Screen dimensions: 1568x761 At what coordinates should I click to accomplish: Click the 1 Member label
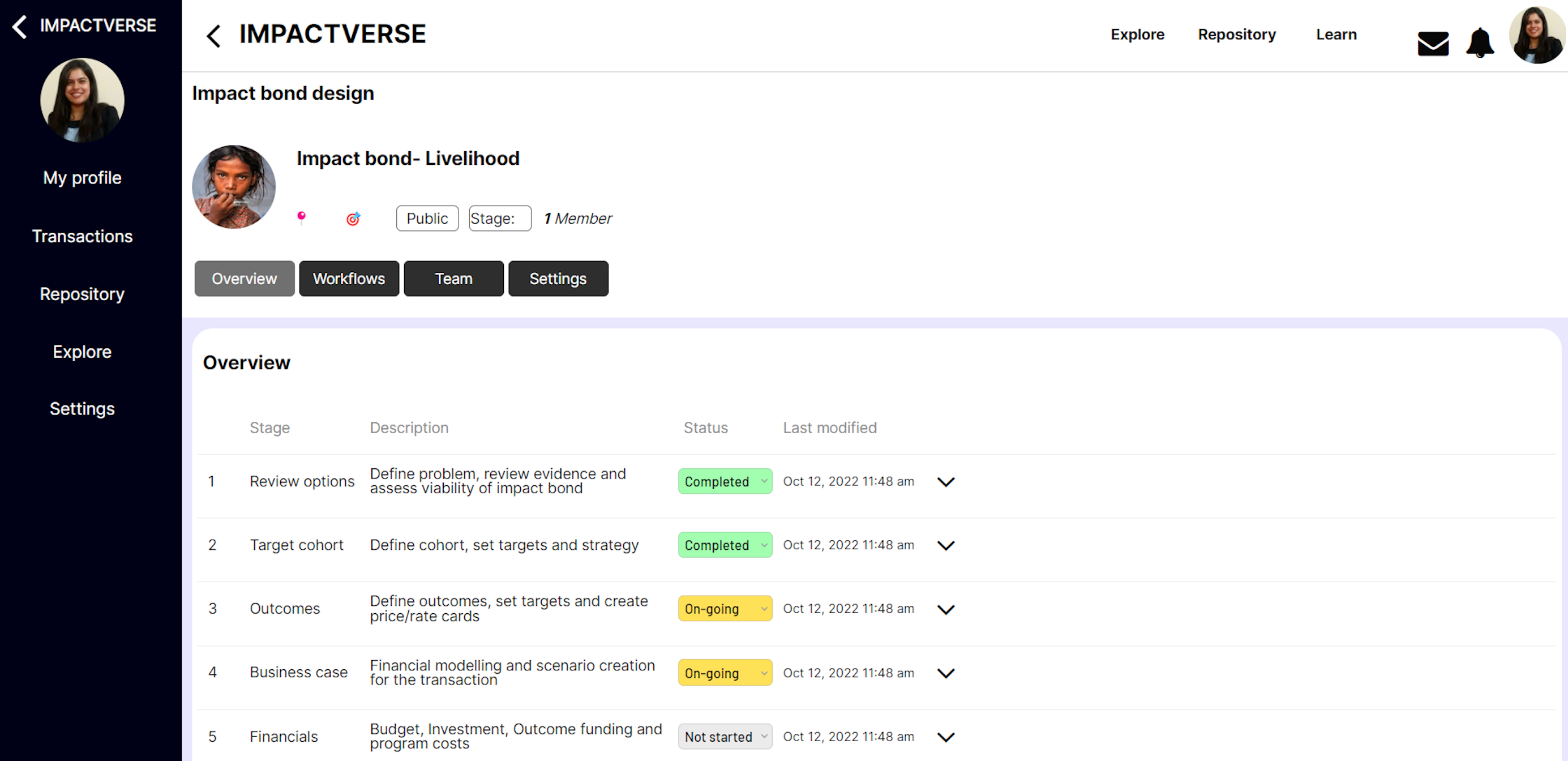click(577, 219)
